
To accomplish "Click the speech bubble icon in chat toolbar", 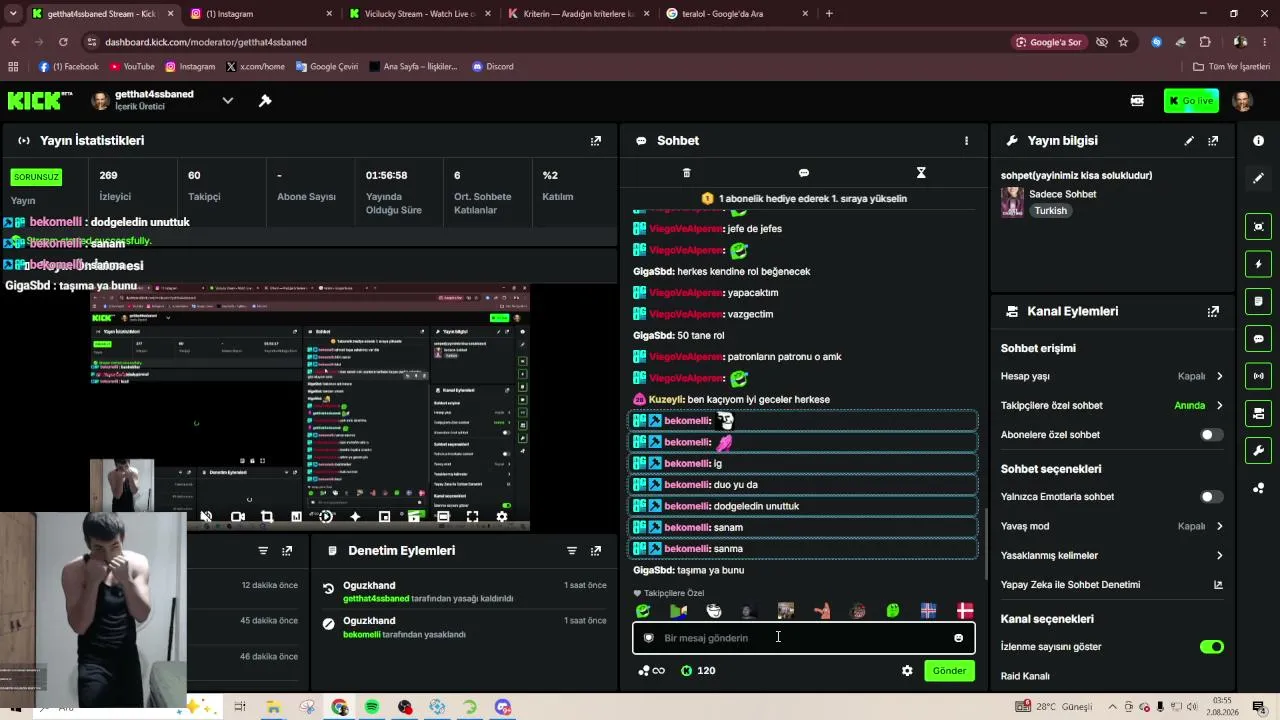I will point(804,173).
